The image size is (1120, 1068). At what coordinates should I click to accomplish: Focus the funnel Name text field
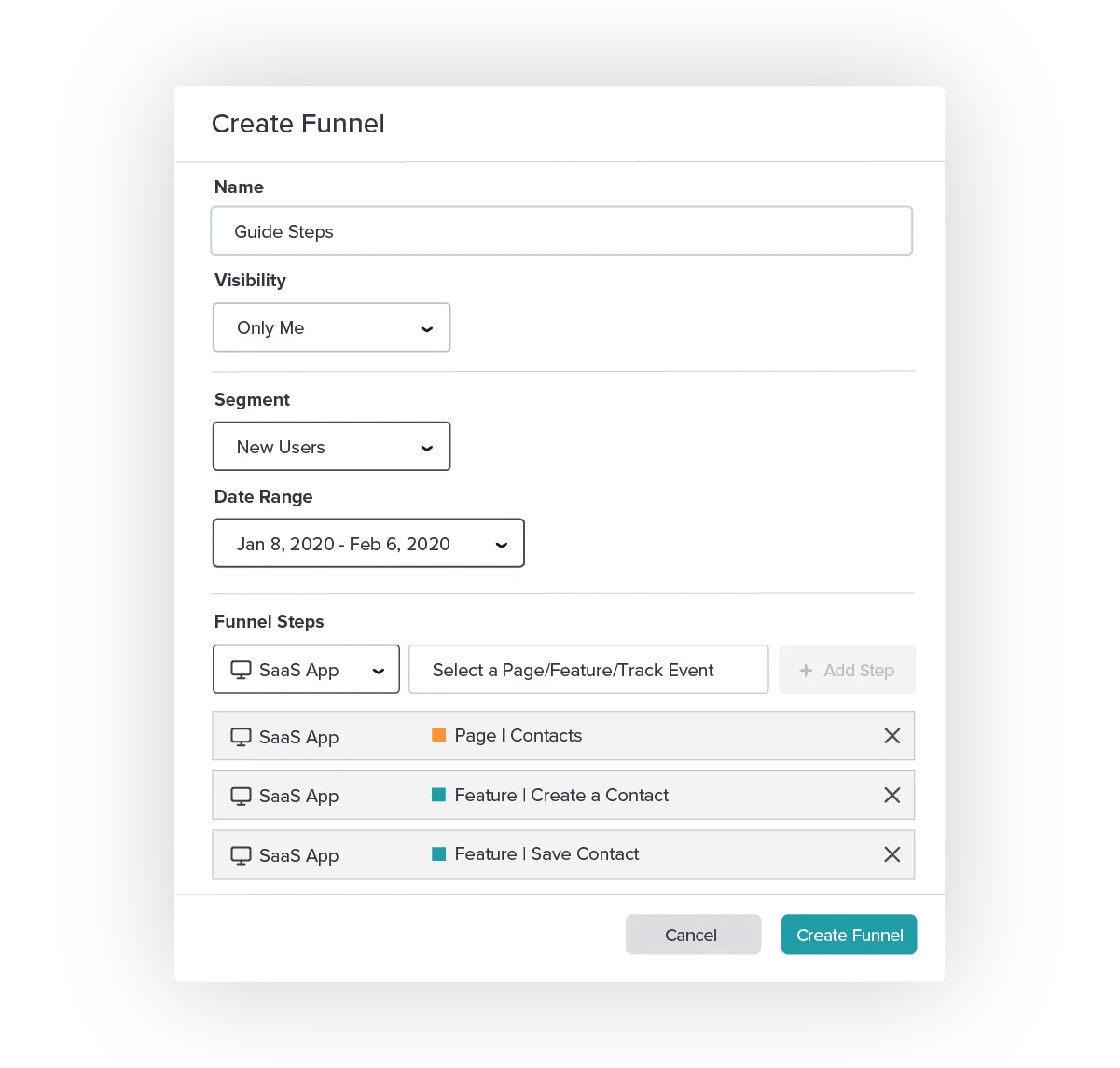coord(560,231)
